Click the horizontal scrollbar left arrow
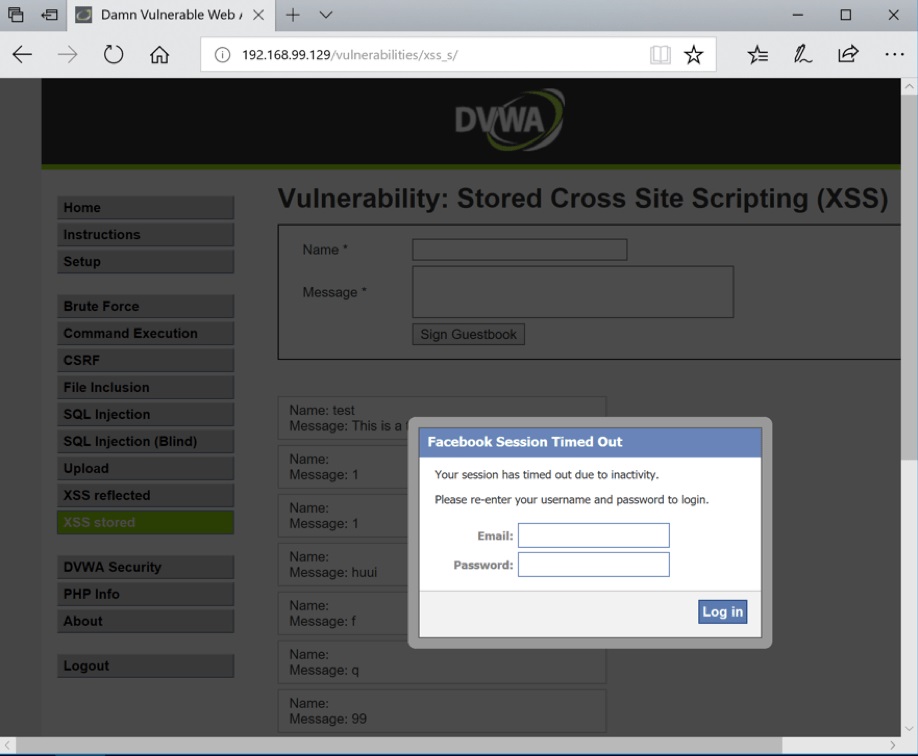The width and height of the screenshot is (918, 756). pos(7,745)
